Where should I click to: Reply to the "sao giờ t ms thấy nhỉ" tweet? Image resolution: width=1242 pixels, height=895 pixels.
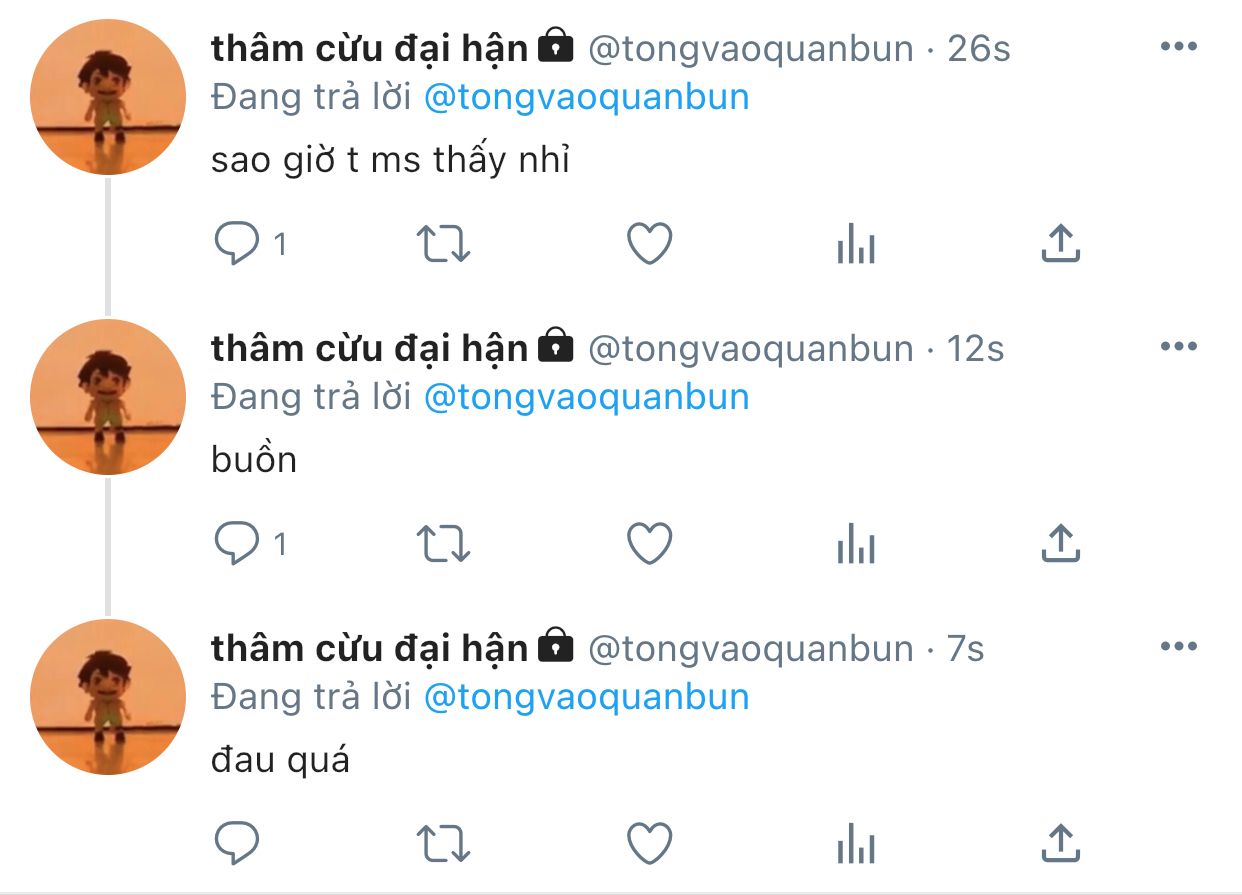(x=238, y=244)
